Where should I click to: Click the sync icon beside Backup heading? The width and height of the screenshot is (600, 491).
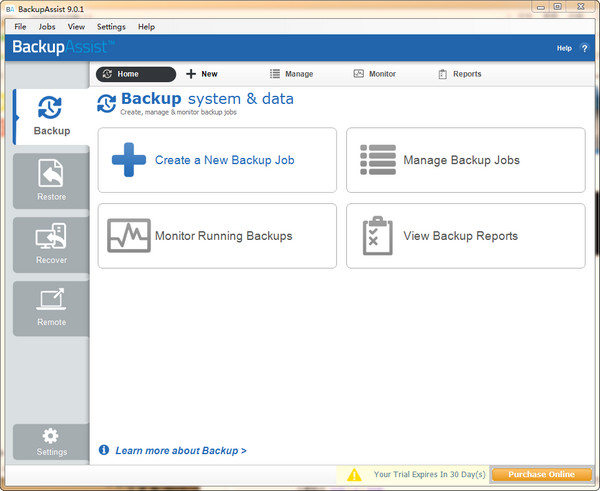(106, 103)
